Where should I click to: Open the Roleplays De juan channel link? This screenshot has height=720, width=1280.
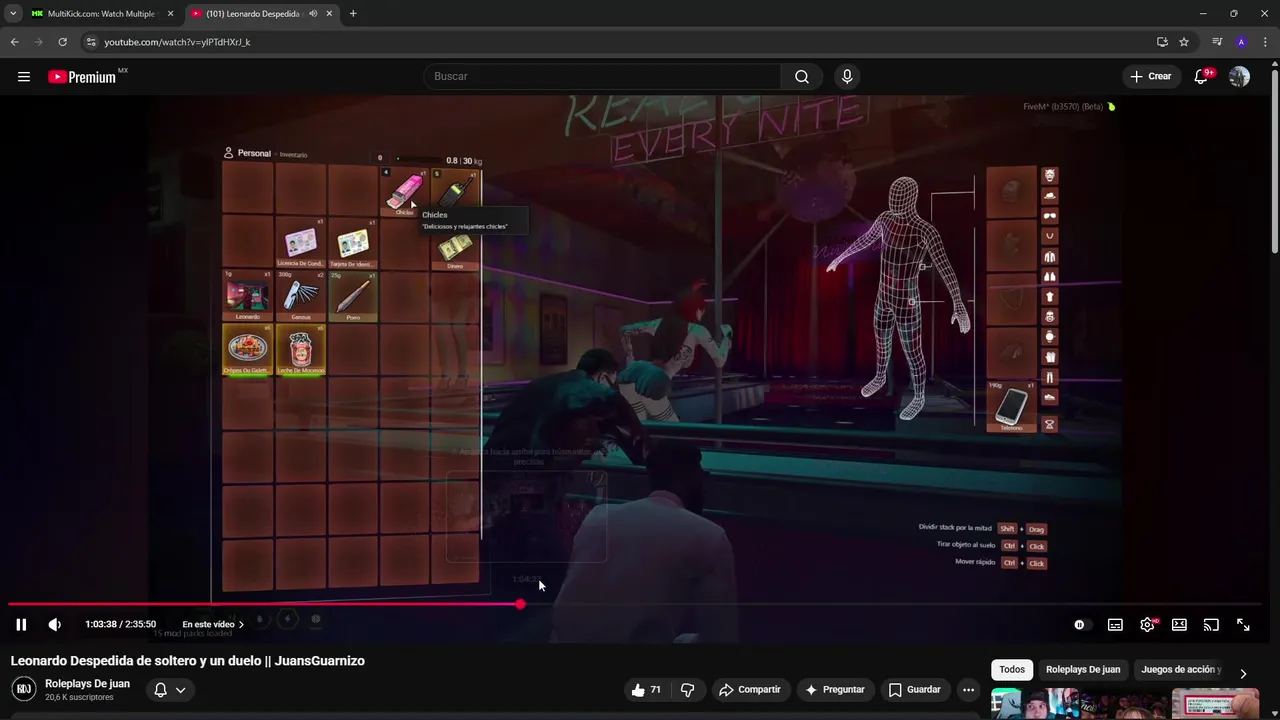click(87, 684)
